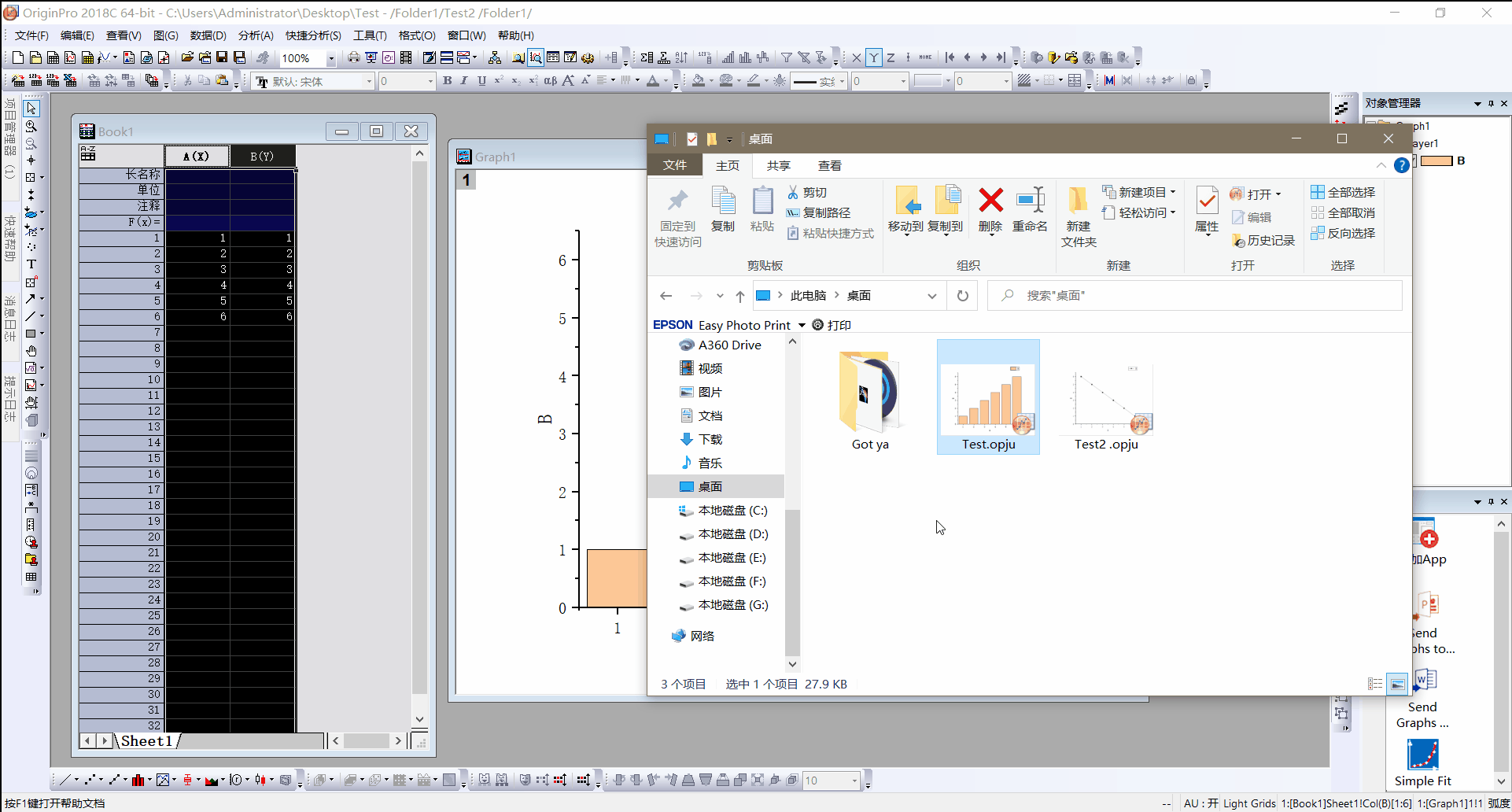
Task: Open the zoom percentage dropdown
Action: tap(331, 58)
